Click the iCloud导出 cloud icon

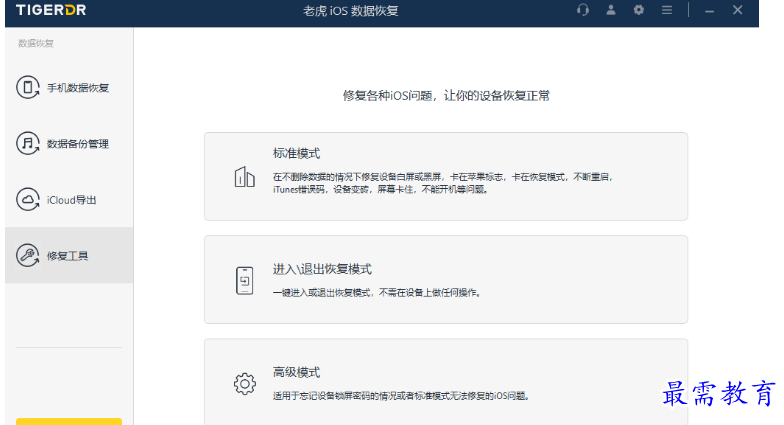coord(28,200)
